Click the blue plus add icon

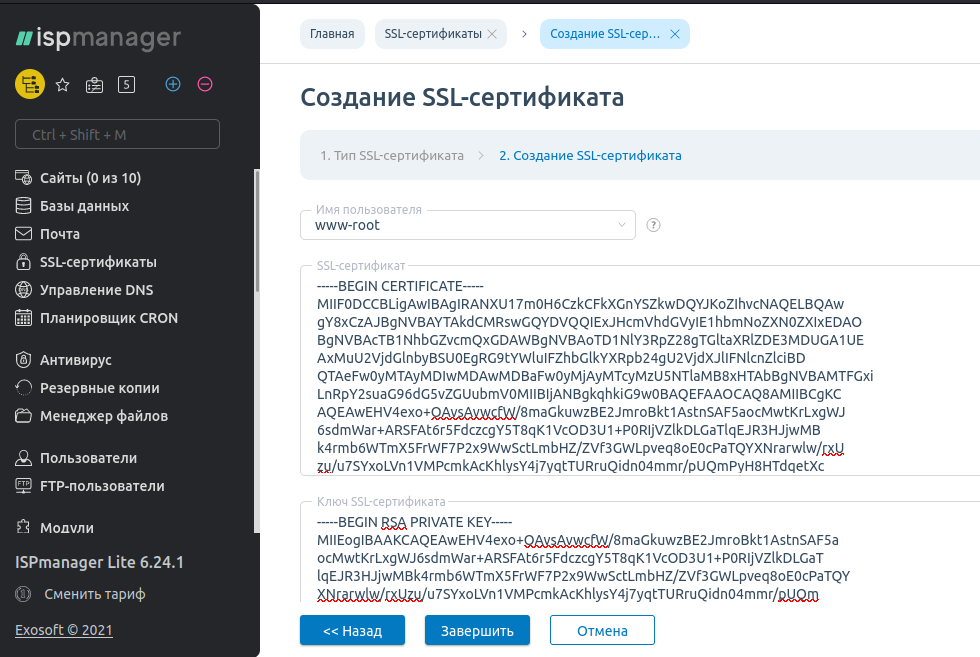click(172, 84)
